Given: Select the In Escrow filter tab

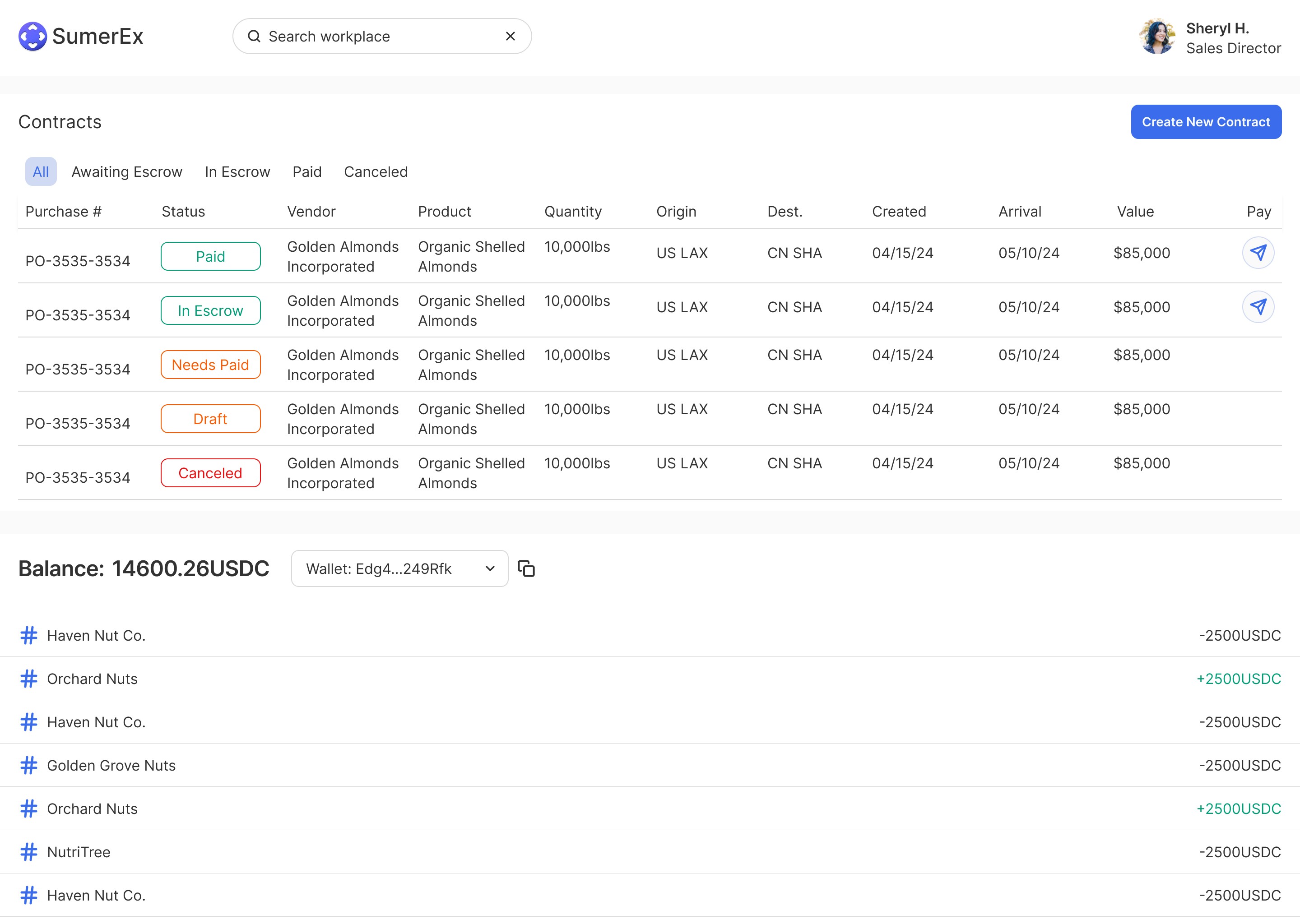Looking at the screenshot, I should point(237,172).
